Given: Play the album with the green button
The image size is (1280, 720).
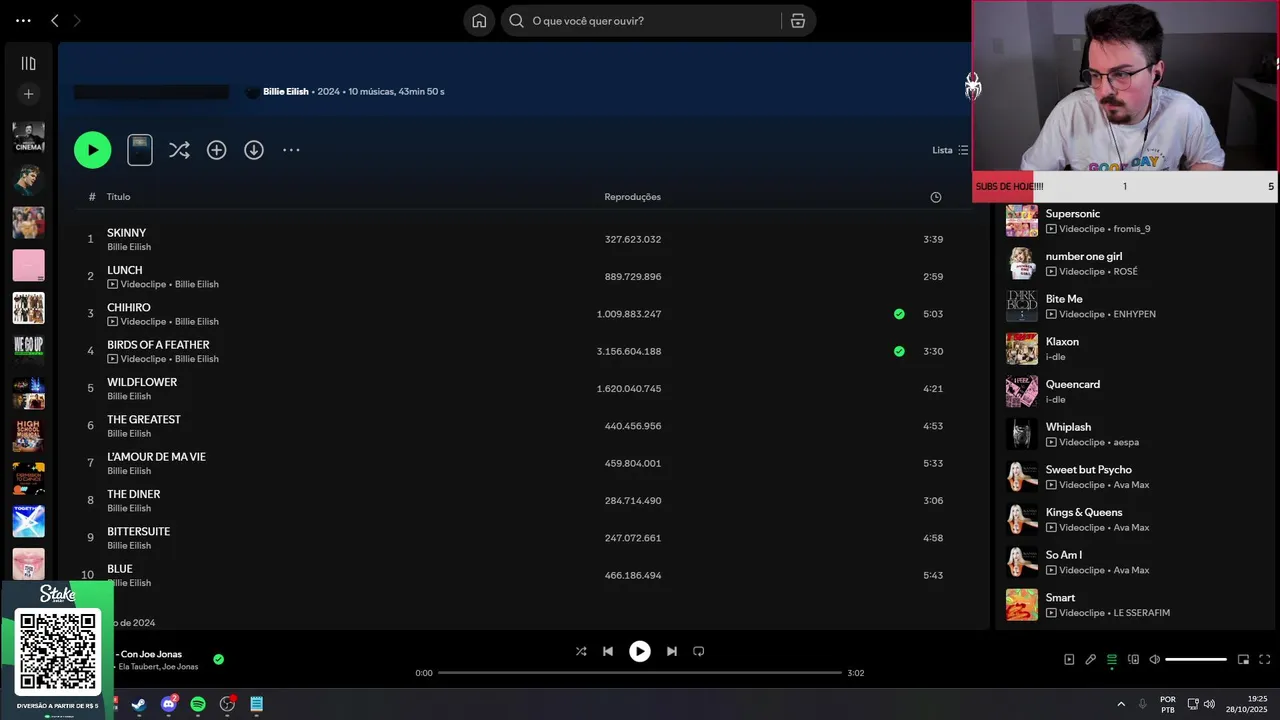Looking at the screenshot, I should click(x=92, y=150).
